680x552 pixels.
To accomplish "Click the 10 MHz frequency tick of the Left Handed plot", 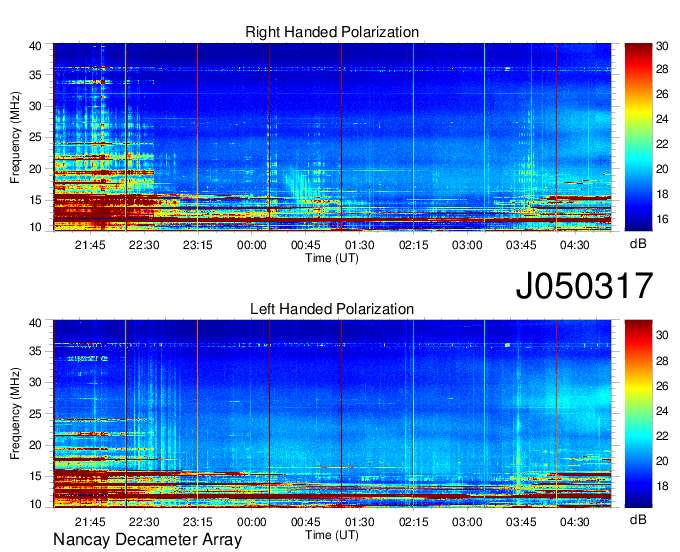I will (x=35, y=504).
